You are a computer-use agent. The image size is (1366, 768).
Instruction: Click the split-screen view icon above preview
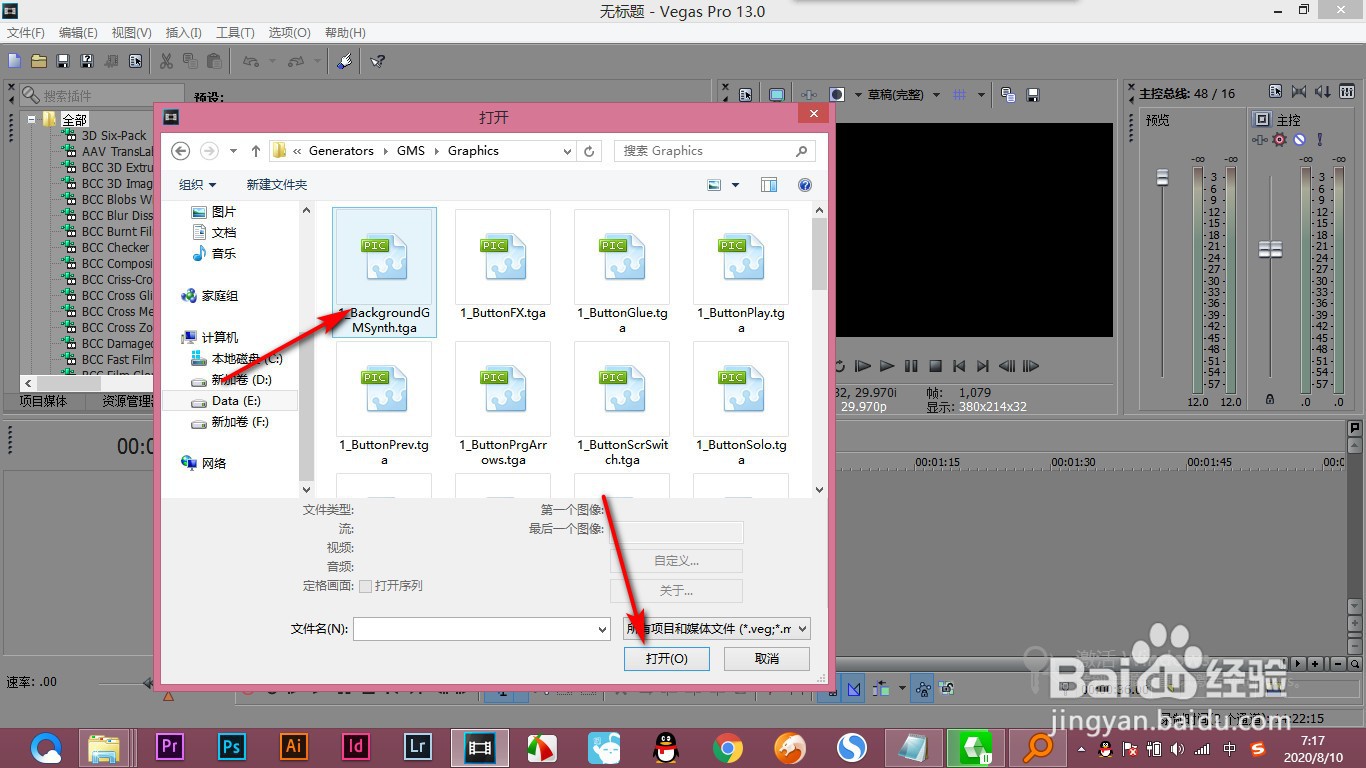837,95
